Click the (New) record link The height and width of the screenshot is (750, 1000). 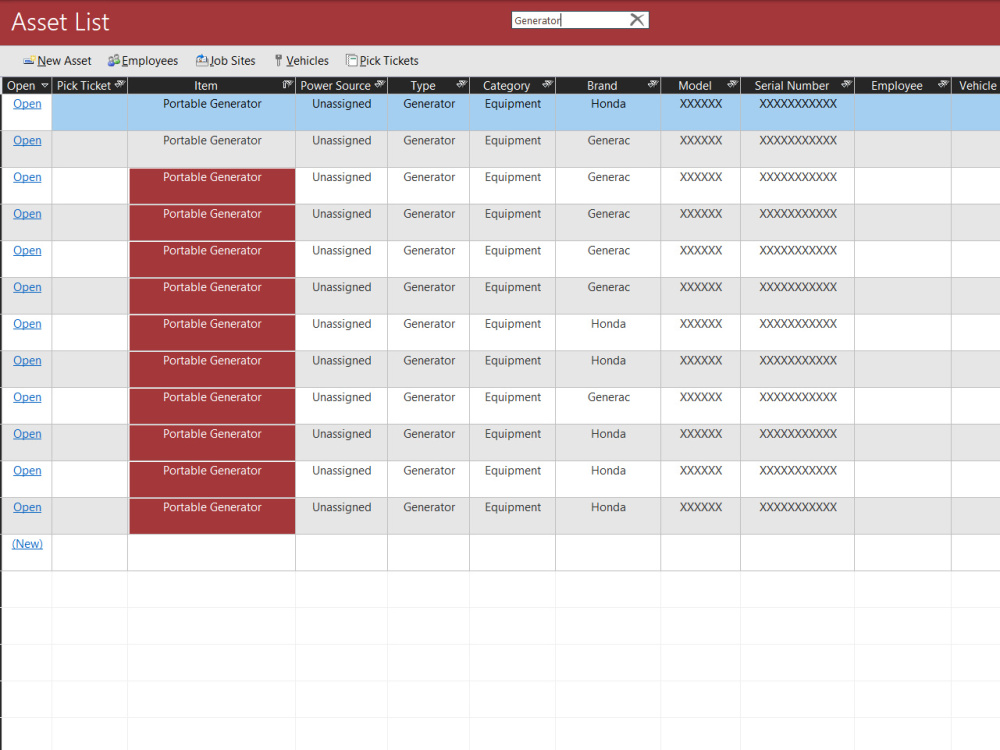[x=27, y=544]
